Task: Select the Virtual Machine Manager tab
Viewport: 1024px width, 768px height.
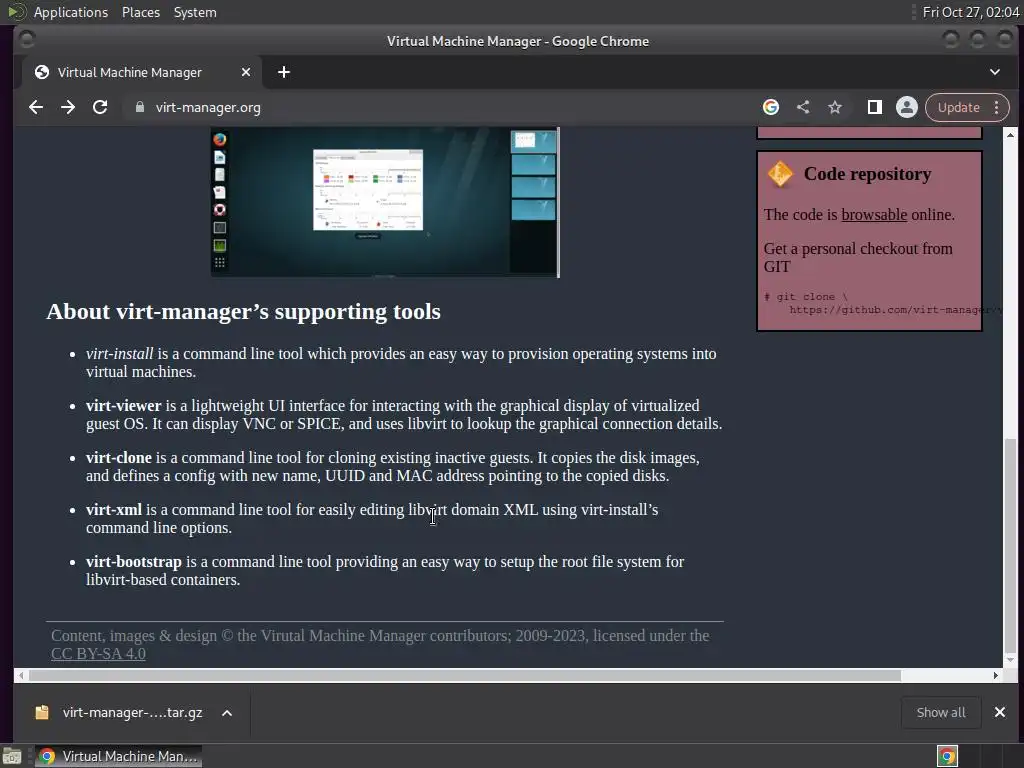Action: click(142, 72)
